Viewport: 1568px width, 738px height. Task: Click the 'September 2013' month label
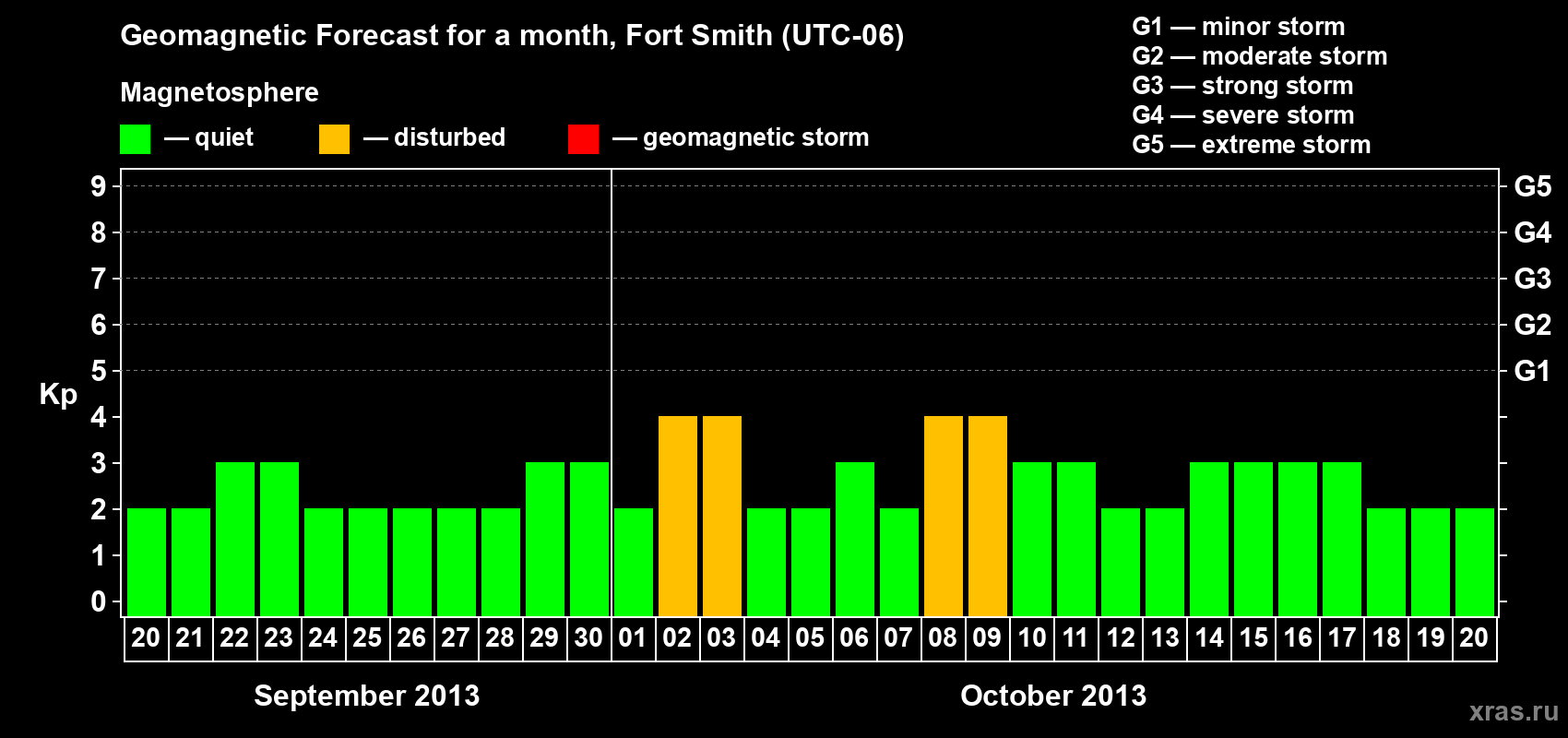pos(367,696)
